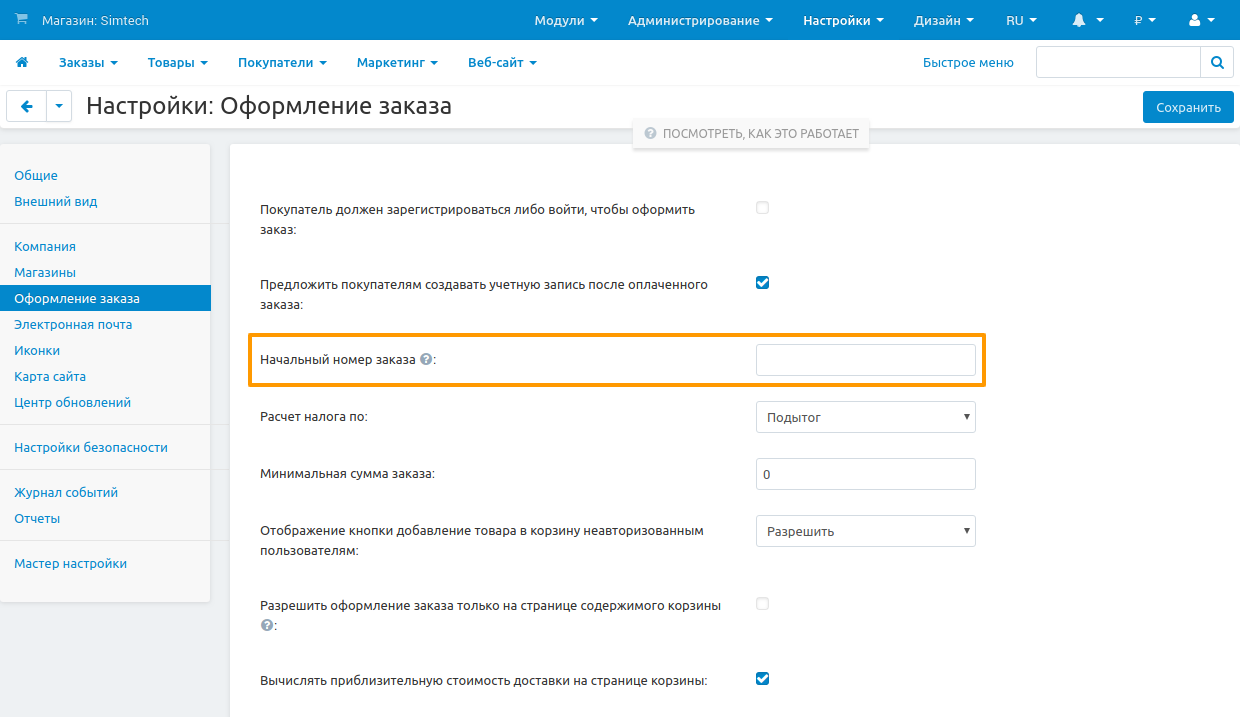Click the search magnifier icon

click(x=1217, y=62)
